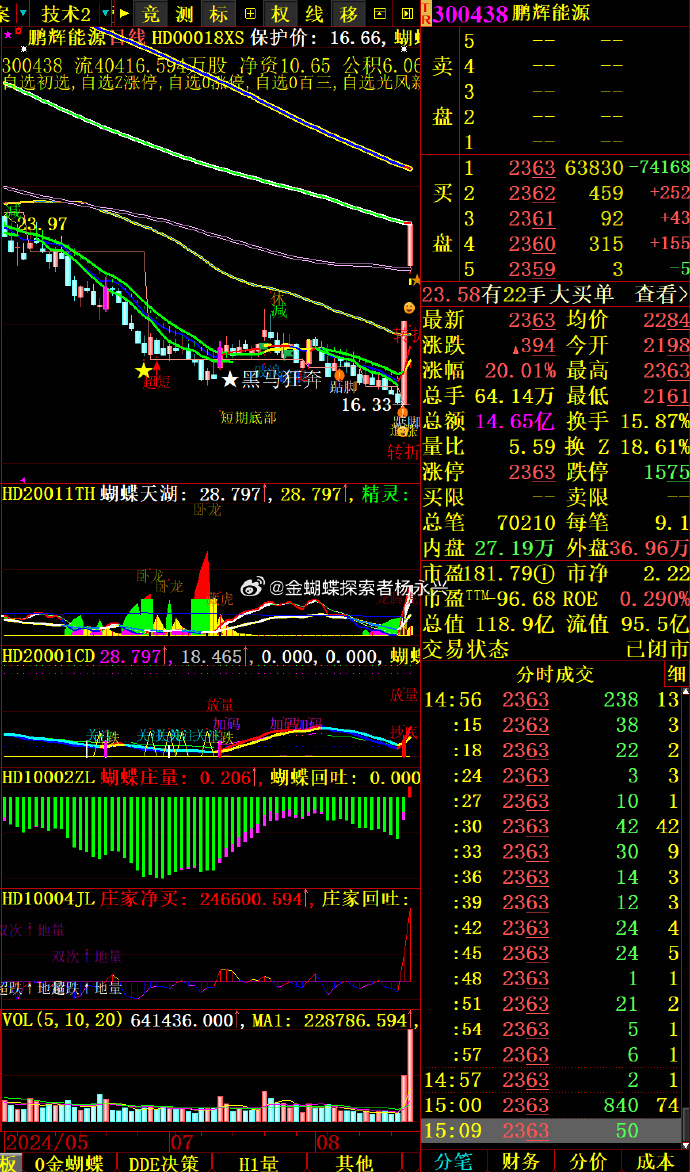Click the 测 toolbar button

pyautogui.click(x=184, y=13)
